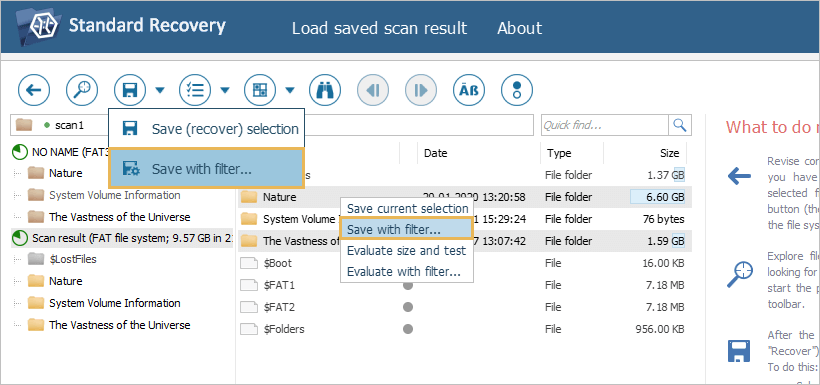The image size is (820, 385).
Task: Expand $LostFiles tree node
Action: 18,259
